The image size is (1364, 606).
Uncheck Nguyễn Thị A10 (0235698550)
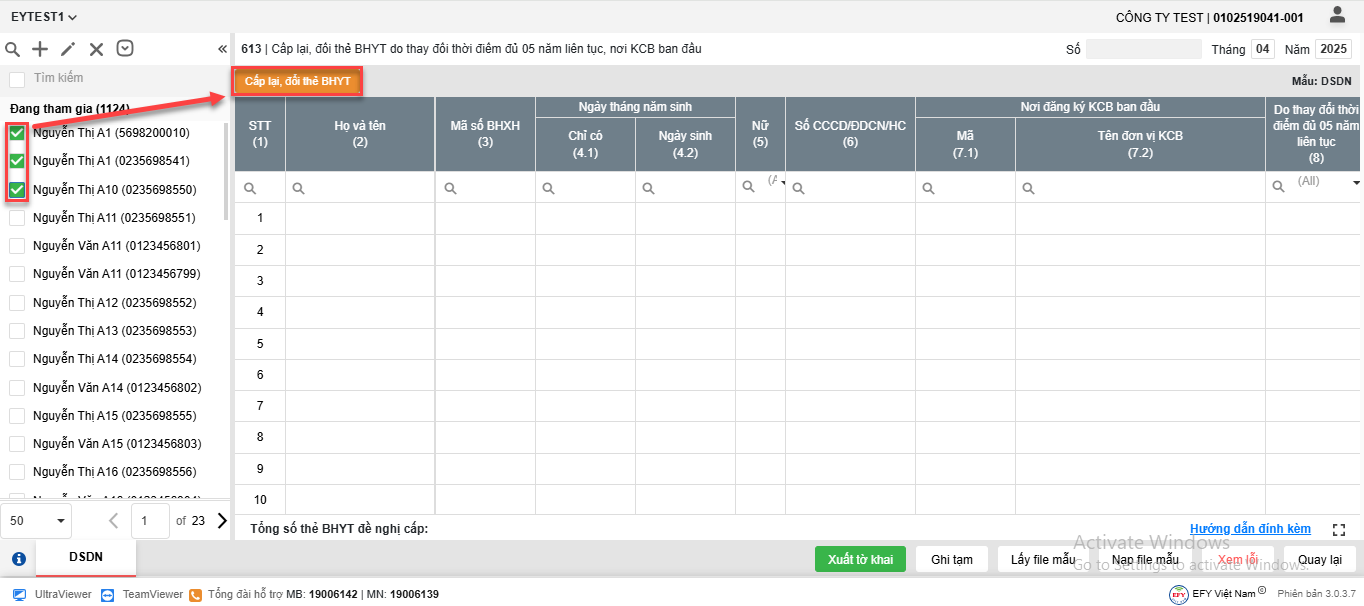(17, 189)
